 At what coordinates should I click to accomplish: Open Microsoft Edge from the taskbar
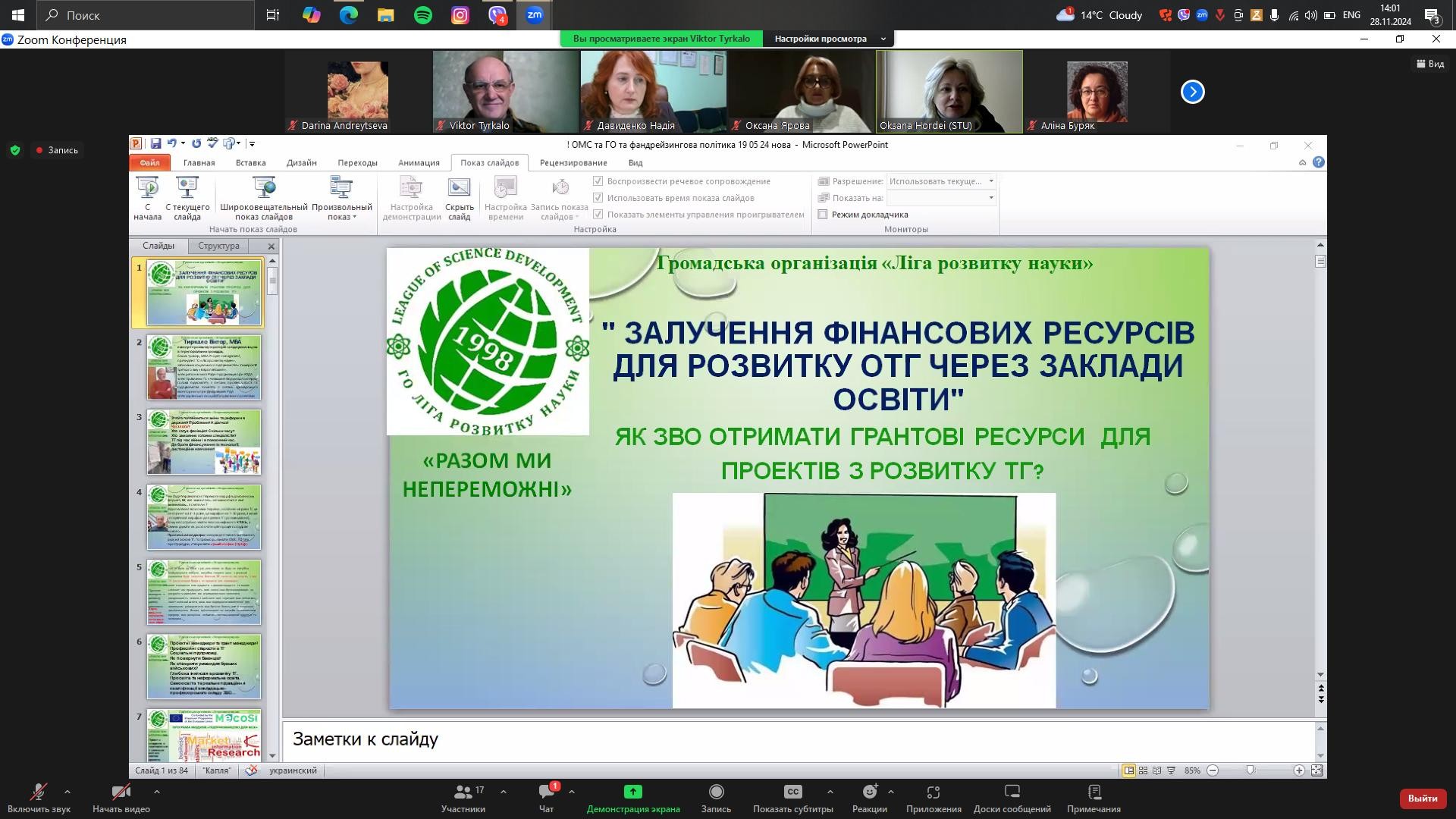349,15
